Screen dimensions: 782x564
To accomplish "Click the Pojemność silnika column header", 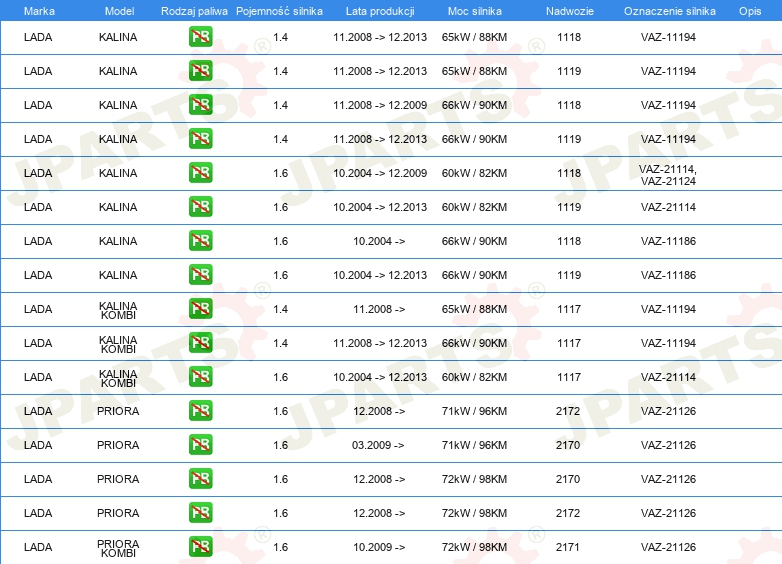I will pyautogui.click(x=279, y=11).
